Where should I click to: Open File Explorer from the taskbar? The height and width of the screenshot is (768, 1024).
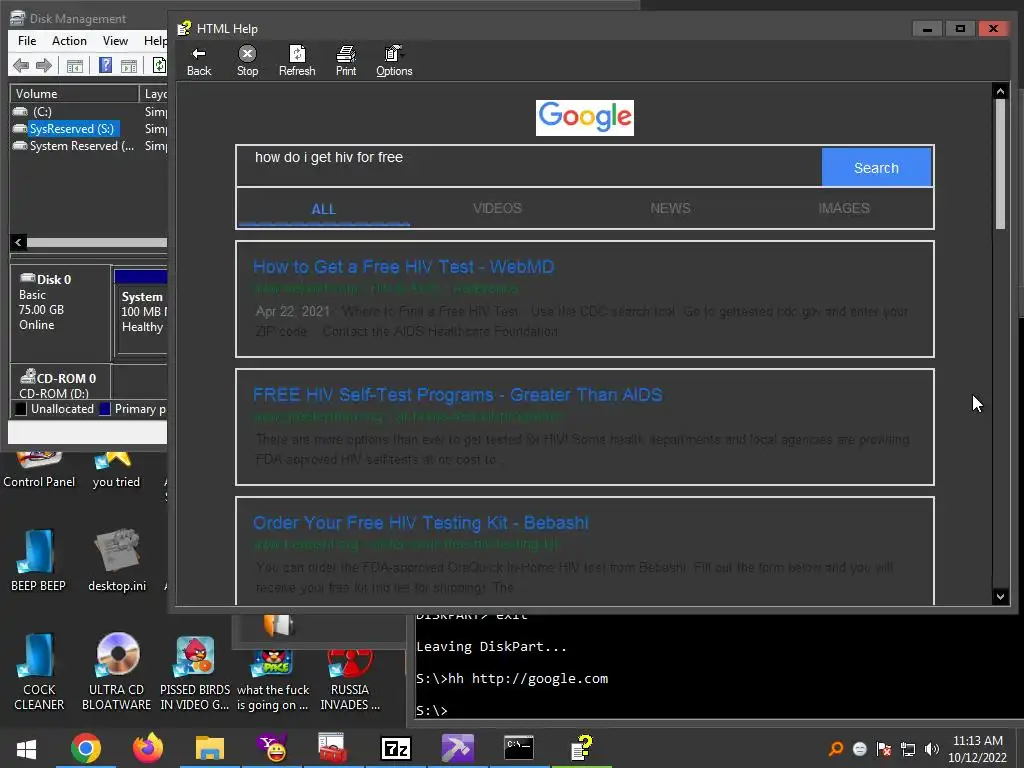(x=210, y=748)
